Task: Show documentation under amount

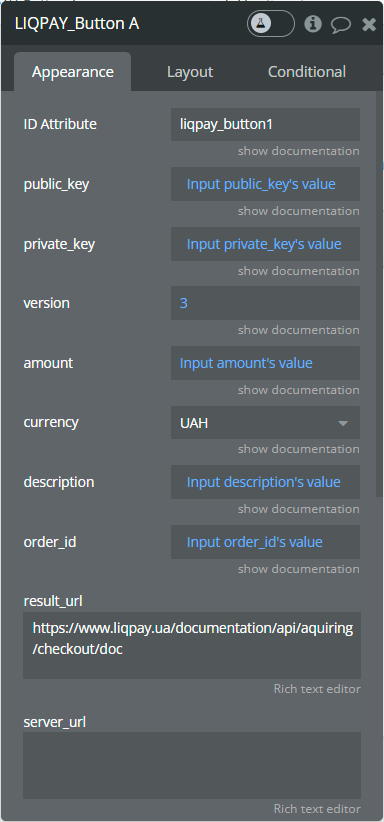Action: pyautogui.click(x=298, y=390)
